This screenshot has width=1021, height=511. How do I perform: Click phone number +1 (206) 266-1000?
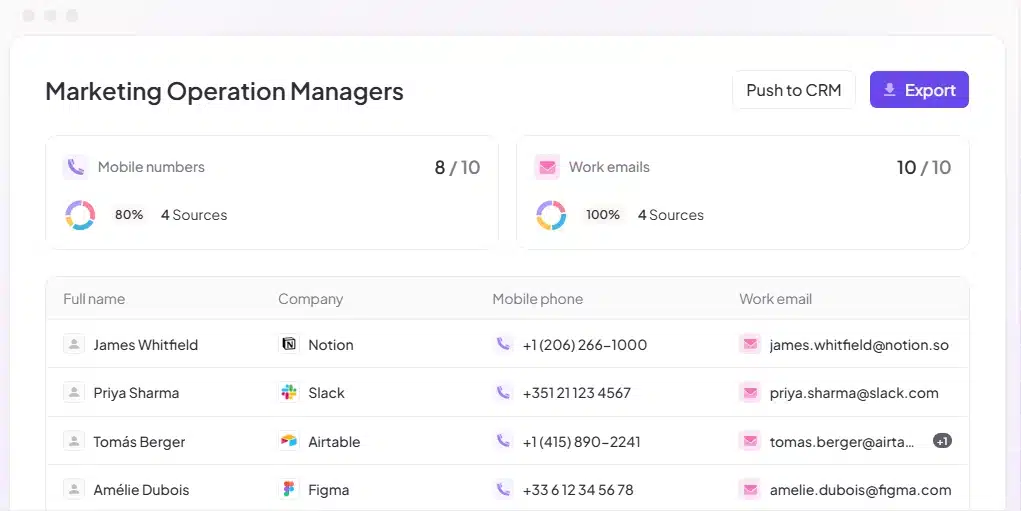(585, 345)
